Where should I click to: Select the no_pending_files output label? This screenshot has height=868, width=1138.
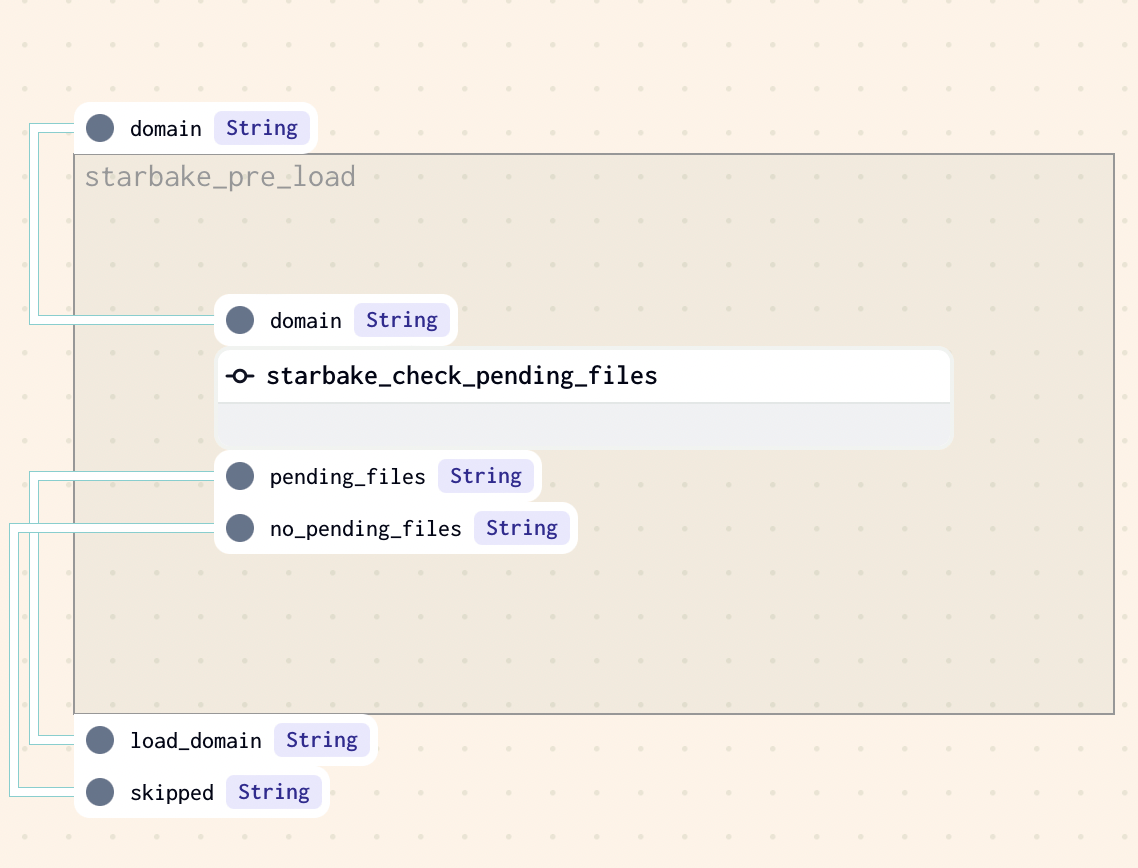[366, 528]
